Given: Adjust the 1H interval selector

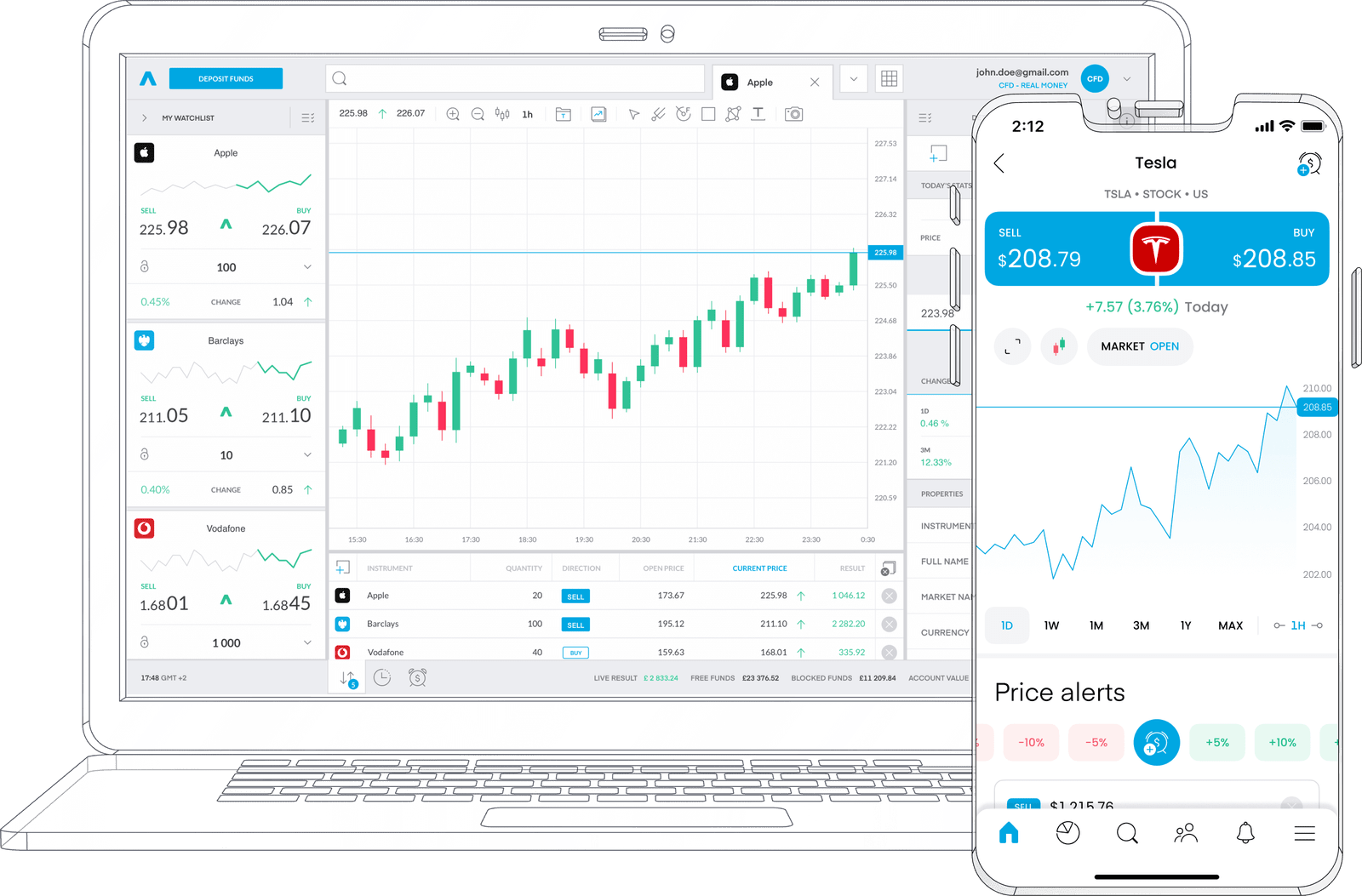Looking at the screenshot, I should click(1298, 625).
